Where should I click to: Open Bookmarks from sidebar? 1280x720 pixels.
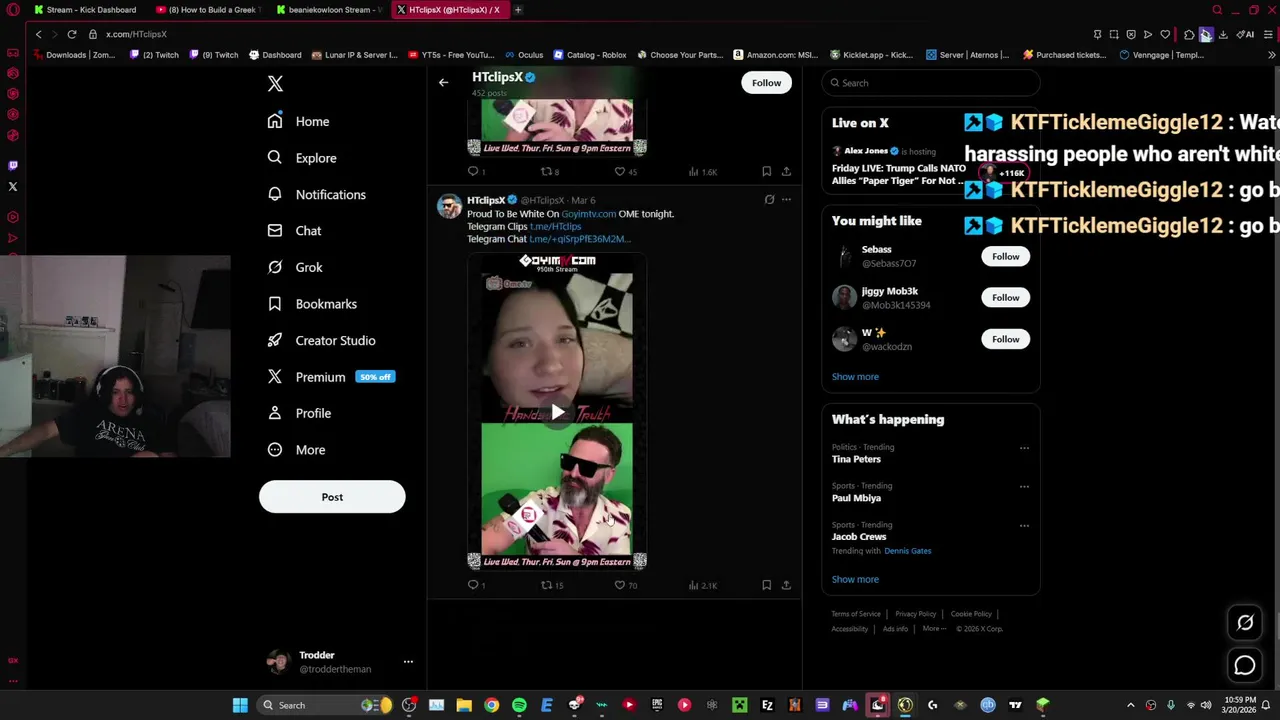(312, 304)
